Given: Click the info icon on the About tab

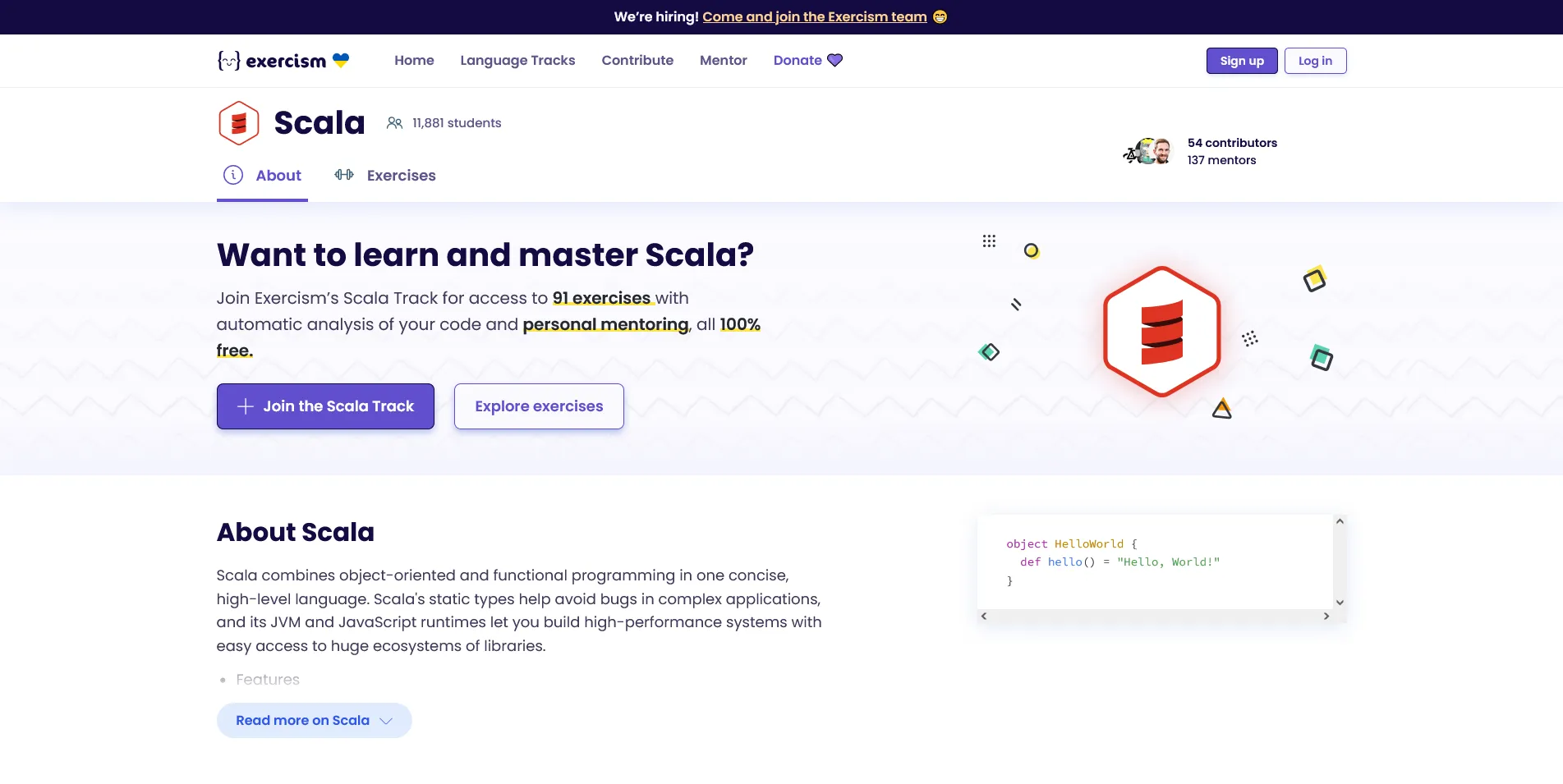Looking at the screenshot, I should pos(233,175).
